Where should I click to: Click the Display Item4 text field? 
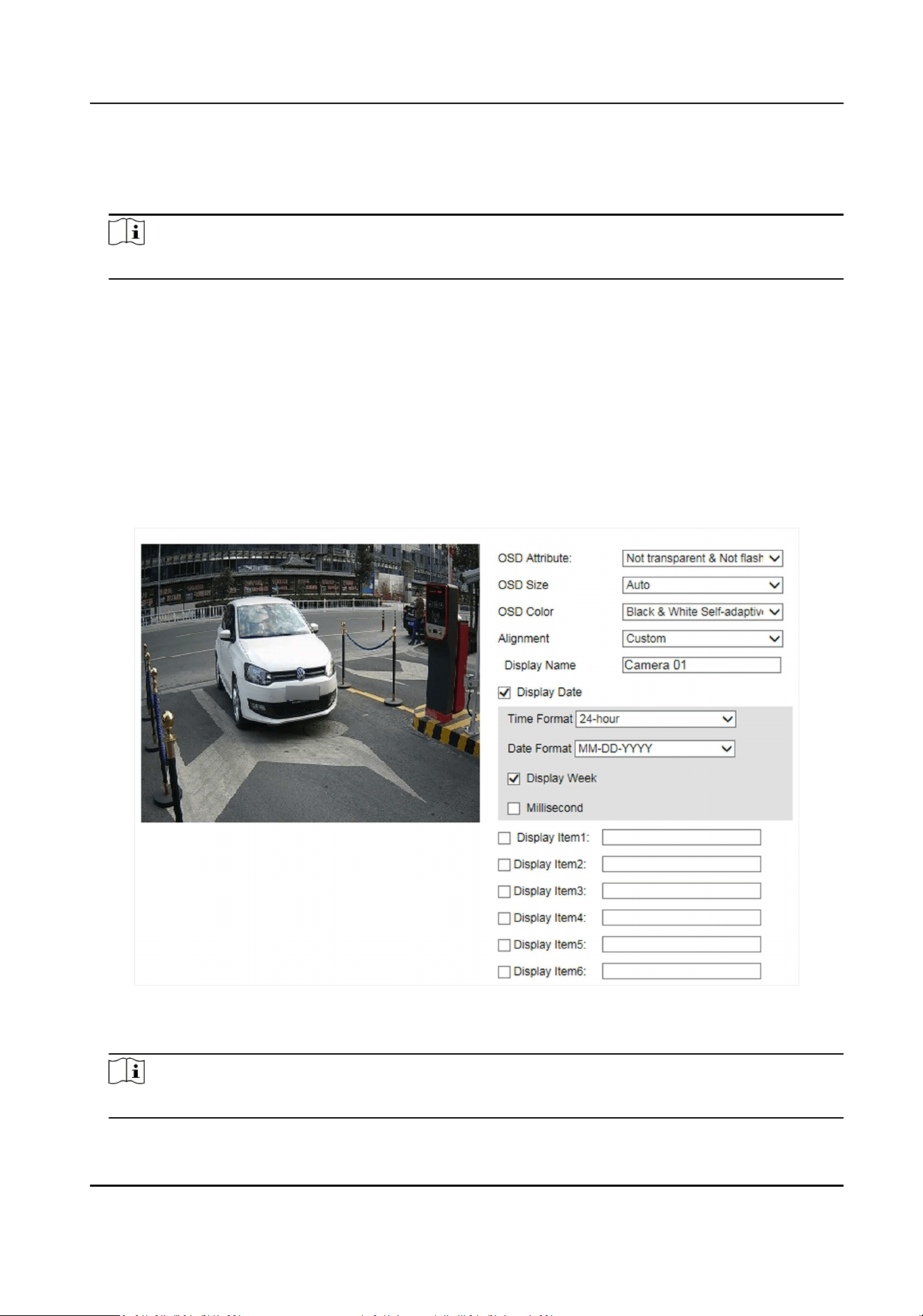[x=681, y=917]
